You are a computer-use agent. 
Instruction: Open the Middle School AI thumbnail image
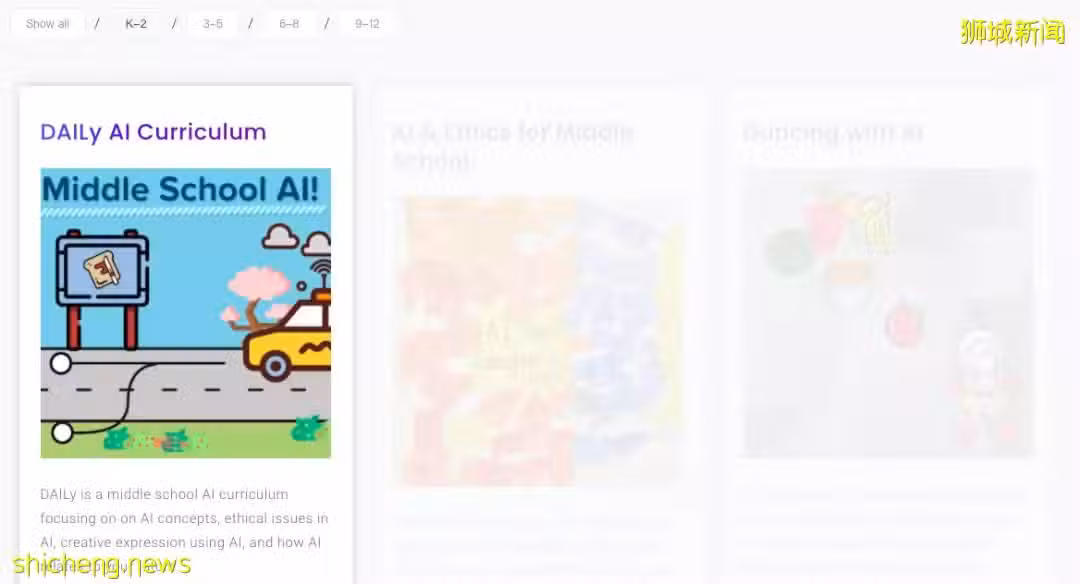(x=185, y=313)
